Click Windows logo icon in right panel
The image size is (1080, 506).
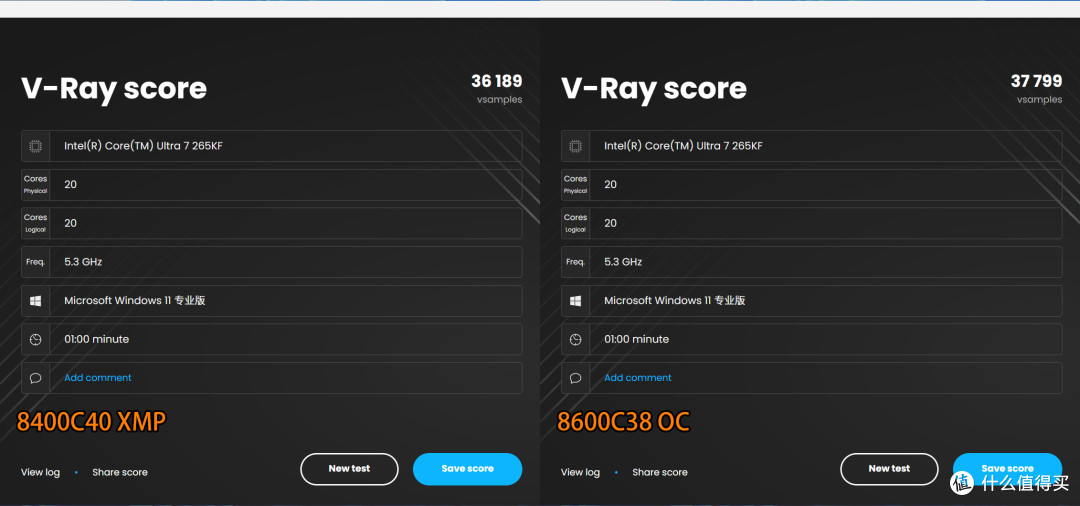[x=575, y=301]
